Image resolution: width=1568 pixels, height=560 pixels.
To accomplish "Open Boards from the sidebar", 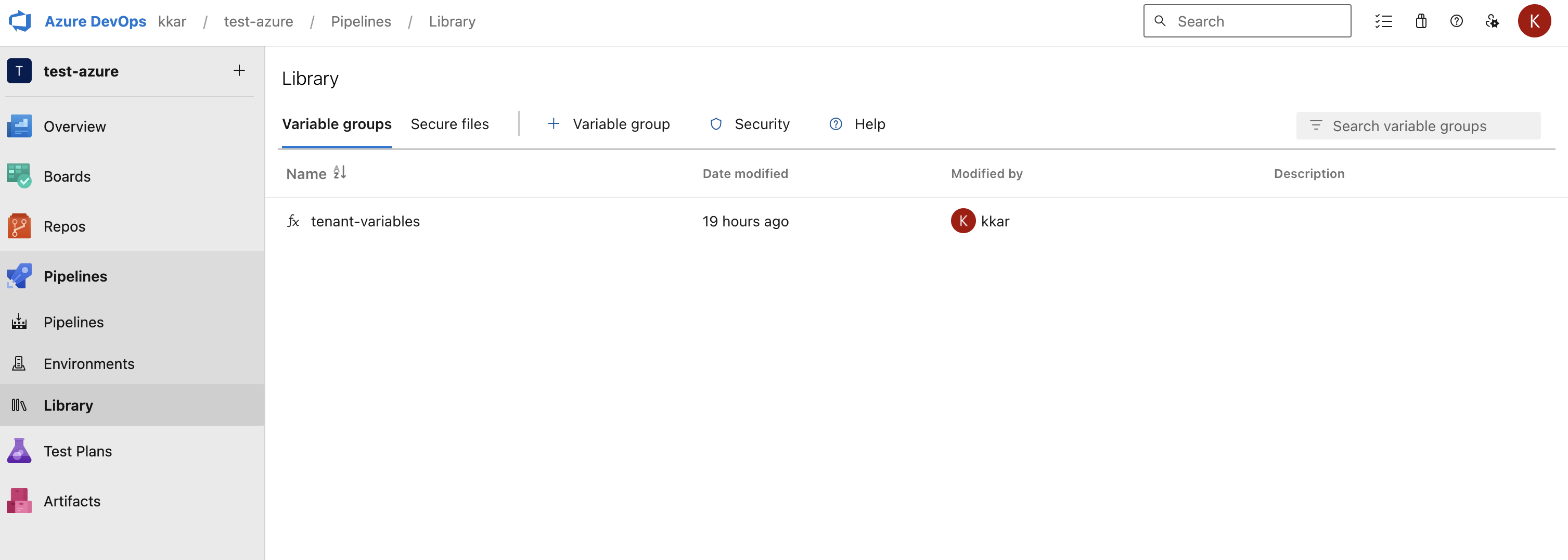I will pyautogui.click(x=67, y=176).
